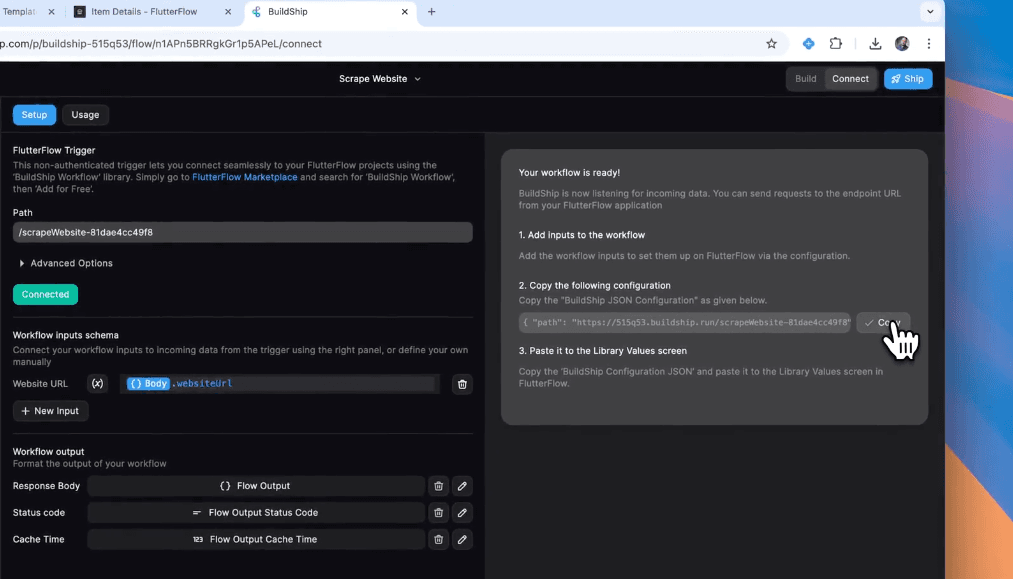Screen dimensions: 1013x579
Task: Open the FlutterFlow Marketplace link
Action: tap(245, 177)
